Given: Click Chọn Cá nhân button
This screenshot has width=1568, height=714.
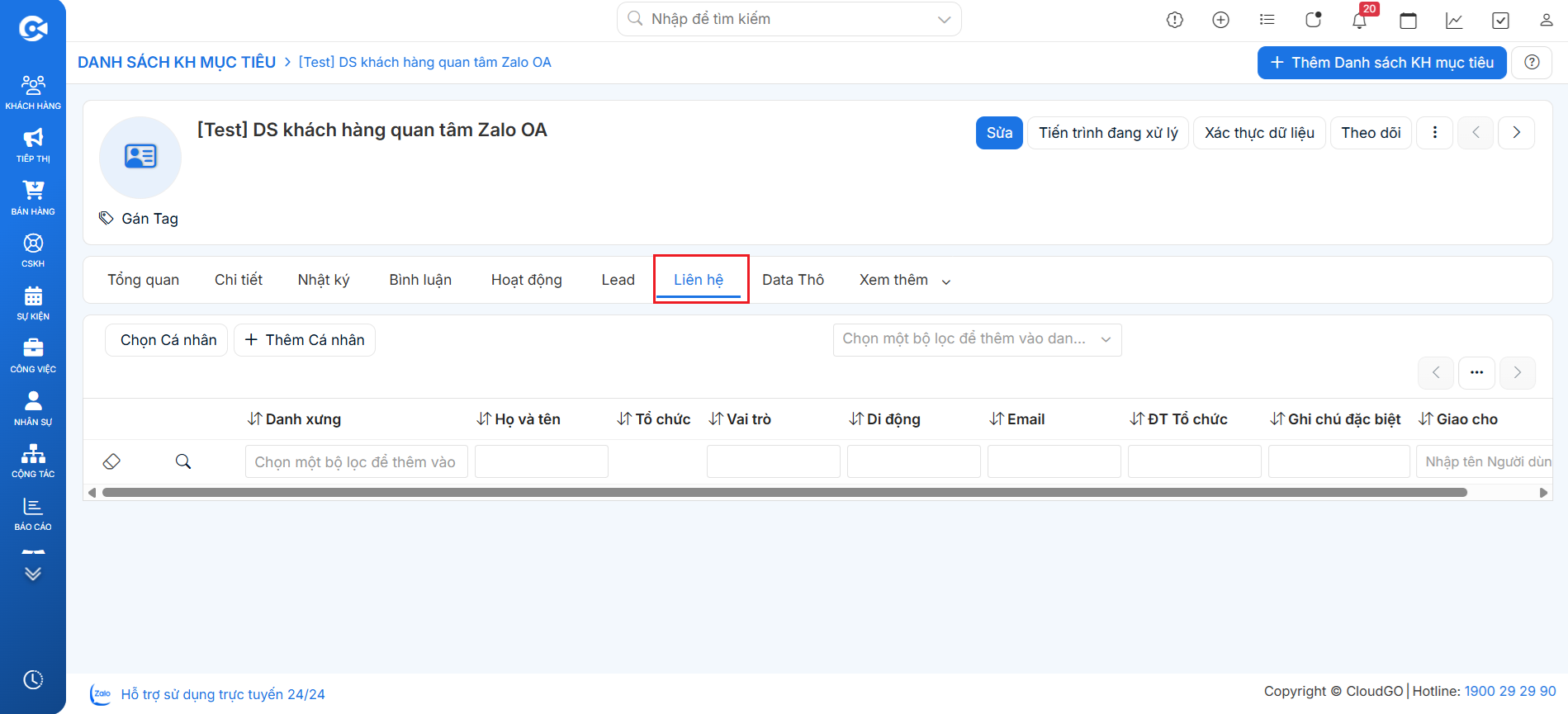Looking at the screenshot, I should (167, 340).
